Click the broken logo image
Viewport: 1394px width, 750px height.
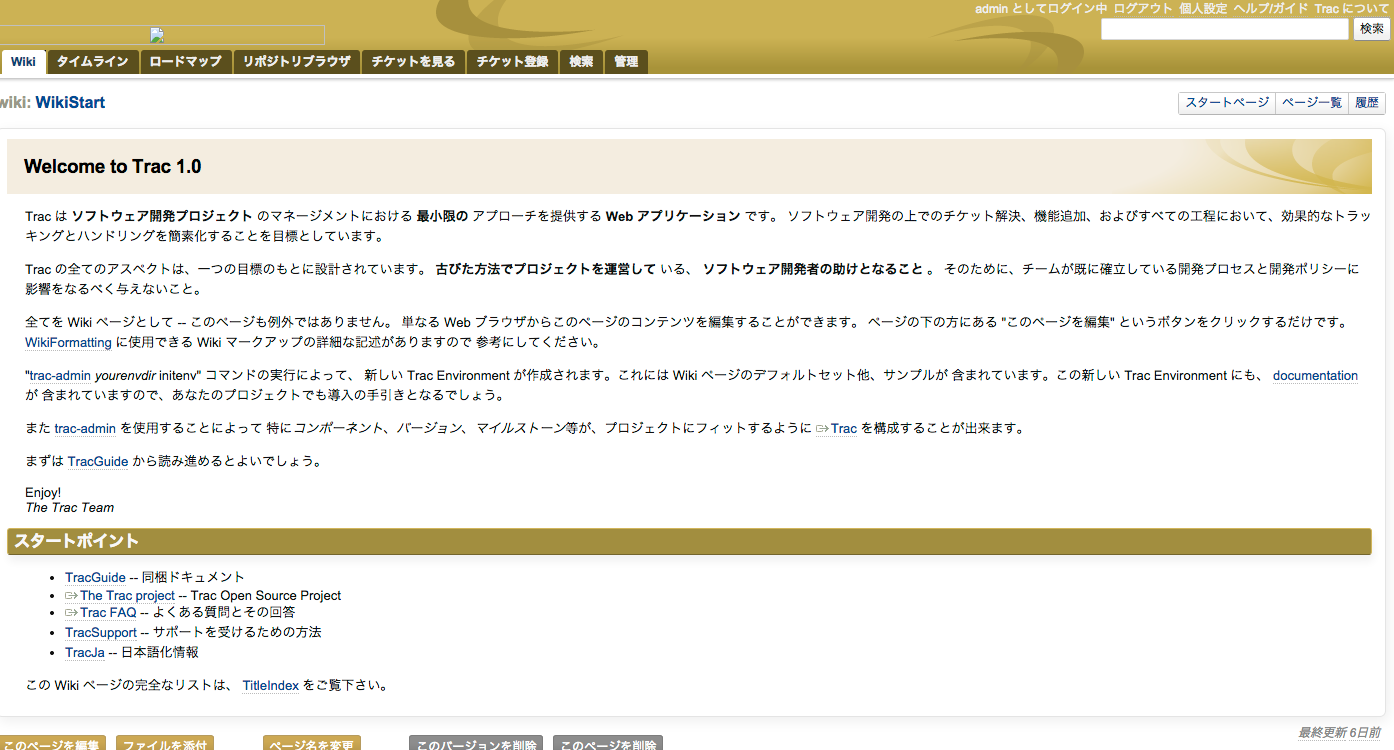tap(162, 36)
